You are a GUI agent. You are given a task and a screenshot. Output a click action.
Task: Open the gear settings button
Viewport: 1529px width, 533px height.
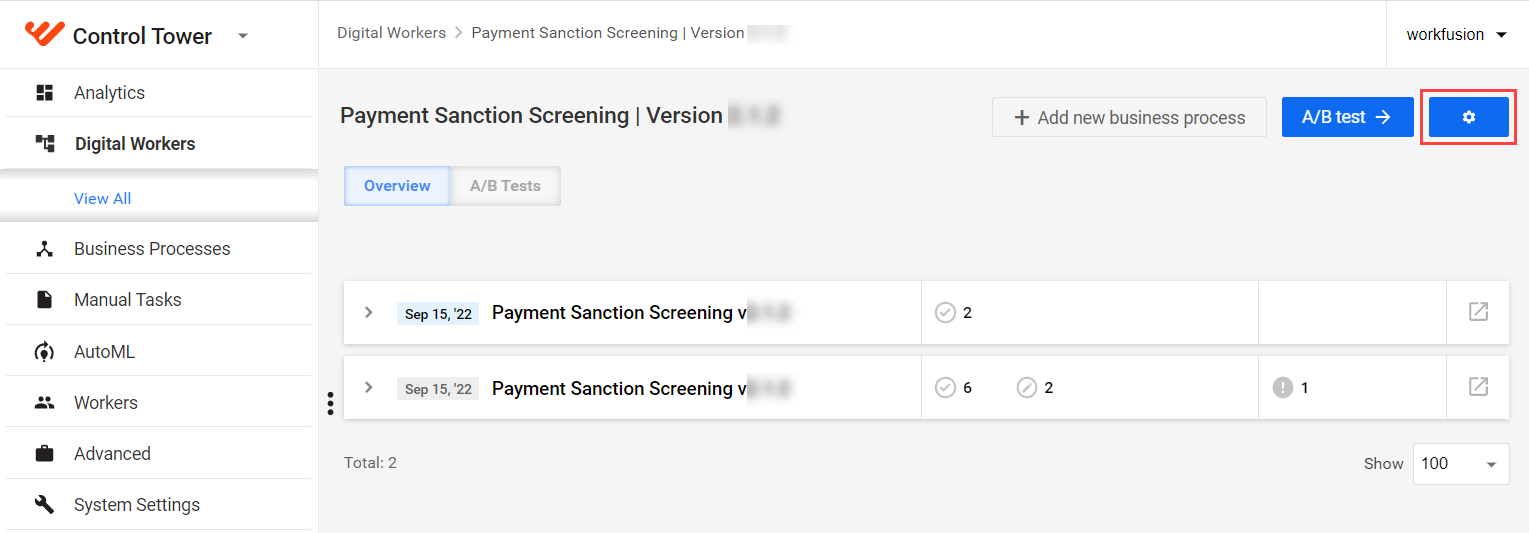(1468, 117)
